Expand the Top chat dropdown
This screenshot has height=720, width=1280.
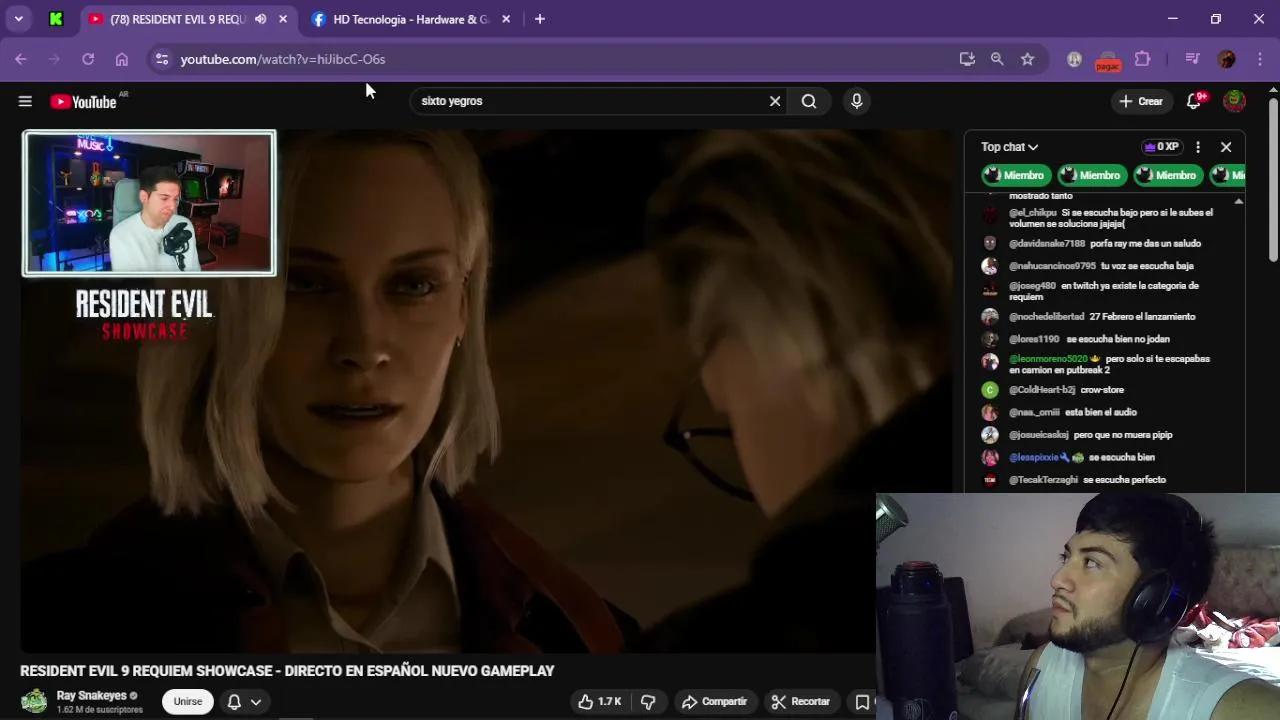pyautogui.click(x=1009, y=147)
